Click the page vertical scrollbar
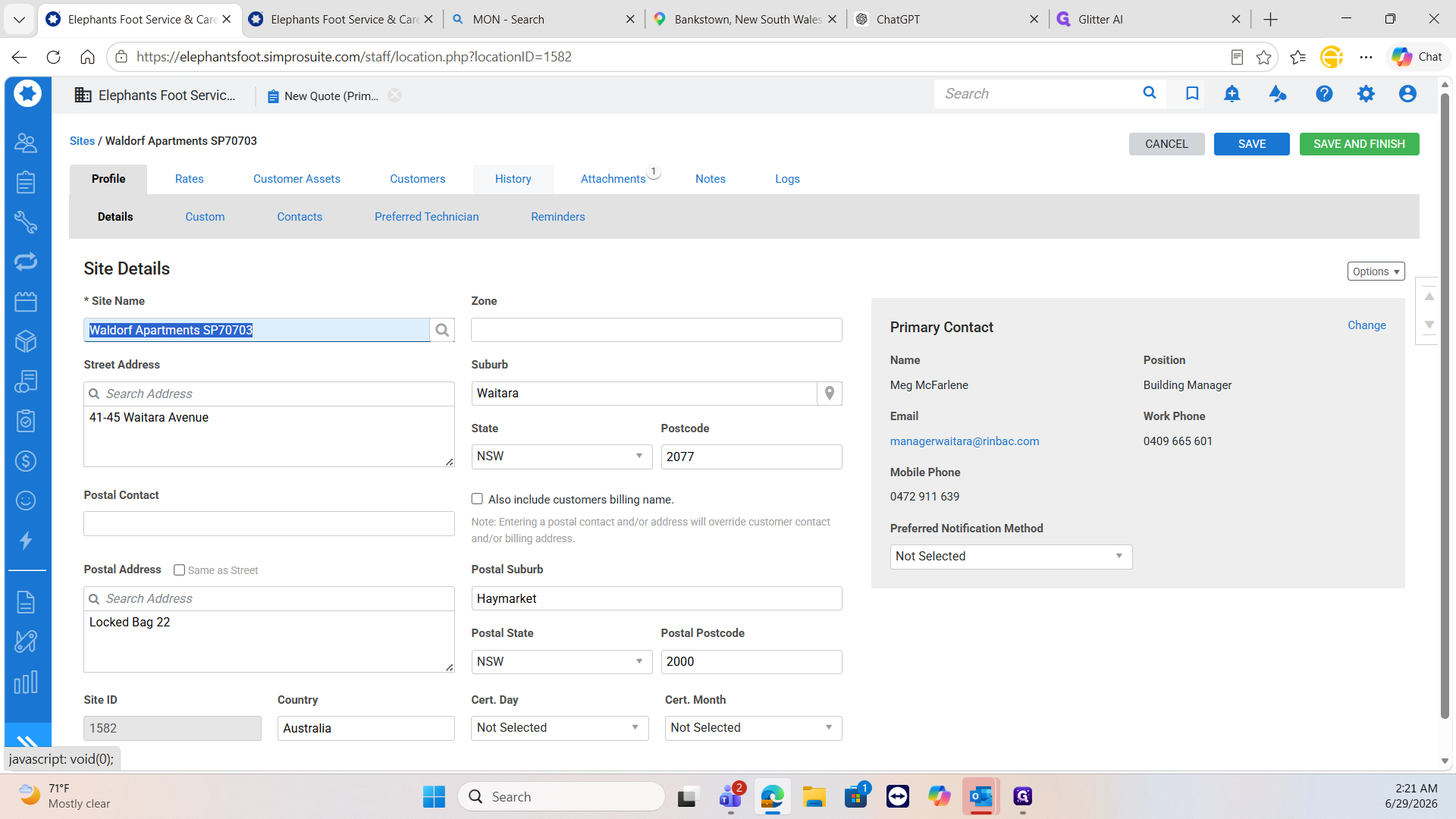 click(1445, 406)
